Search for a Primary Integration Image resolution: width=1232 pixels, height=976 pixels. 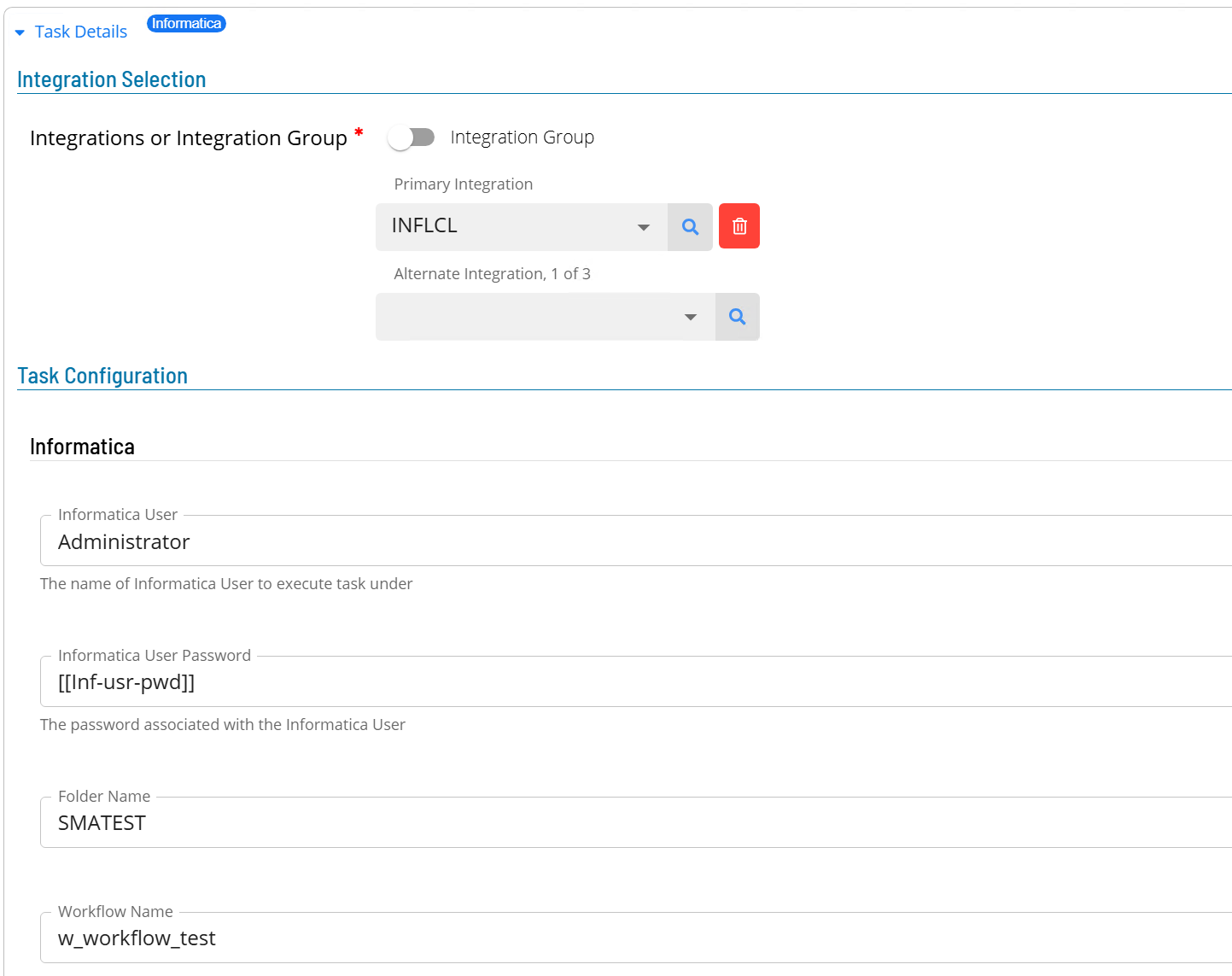click(690, 227)
